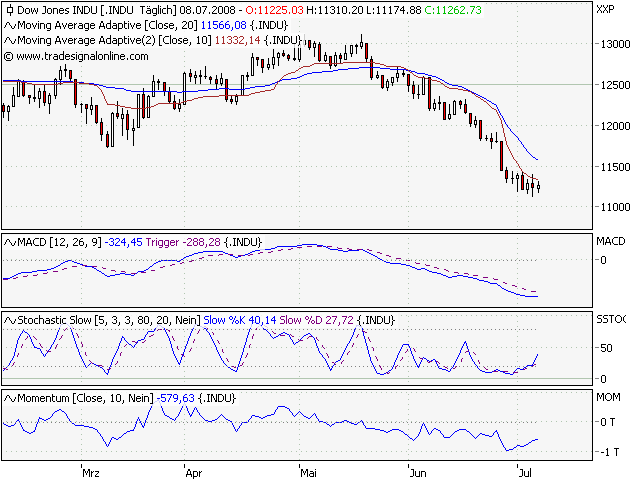Click the line icon beside Moving Average Adaptive(2)
Viewport: 640px width, 480px height.
[x=9, y=39]
